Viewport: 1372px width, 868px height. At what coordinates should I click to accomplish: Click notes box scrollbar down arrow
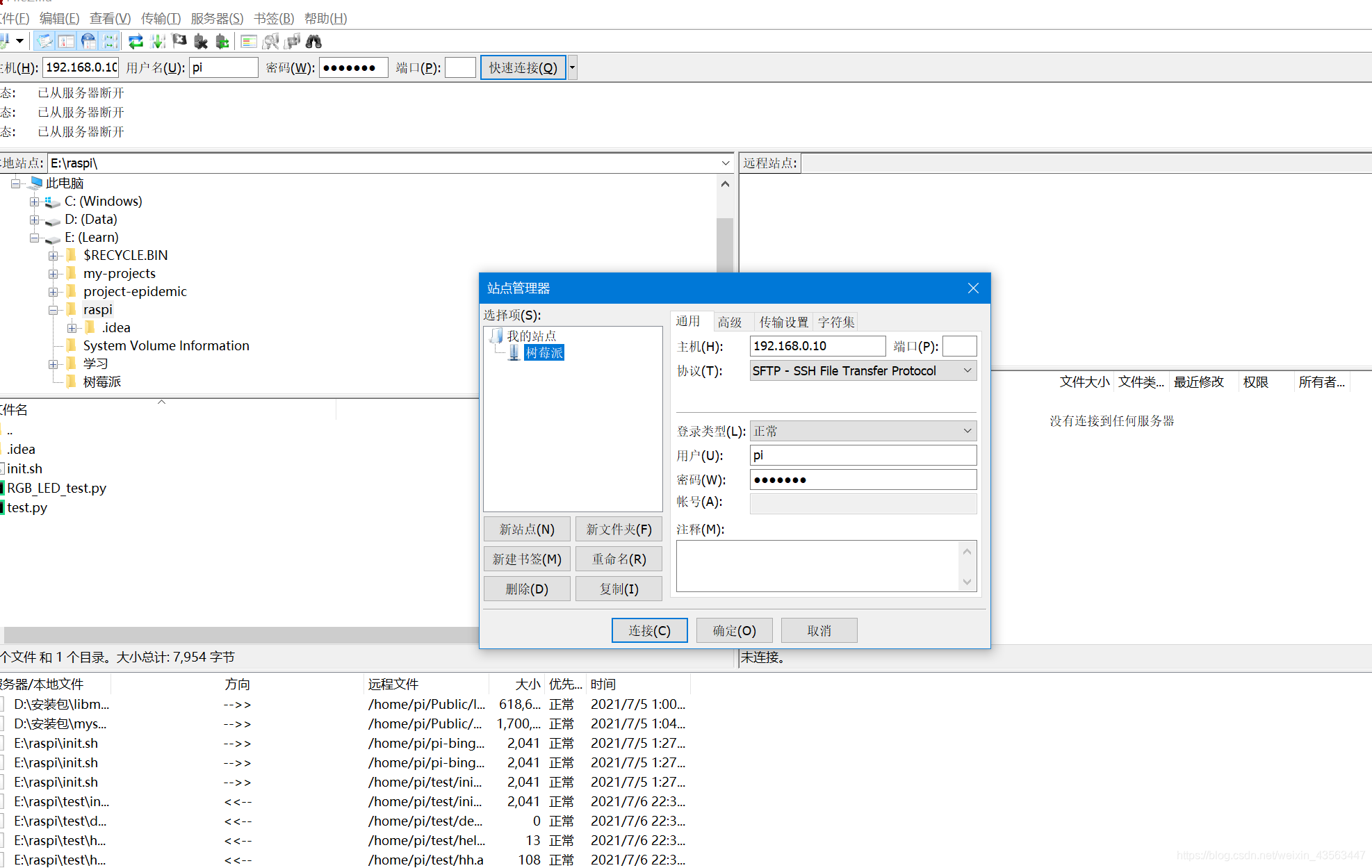click(x=967, y=582)
